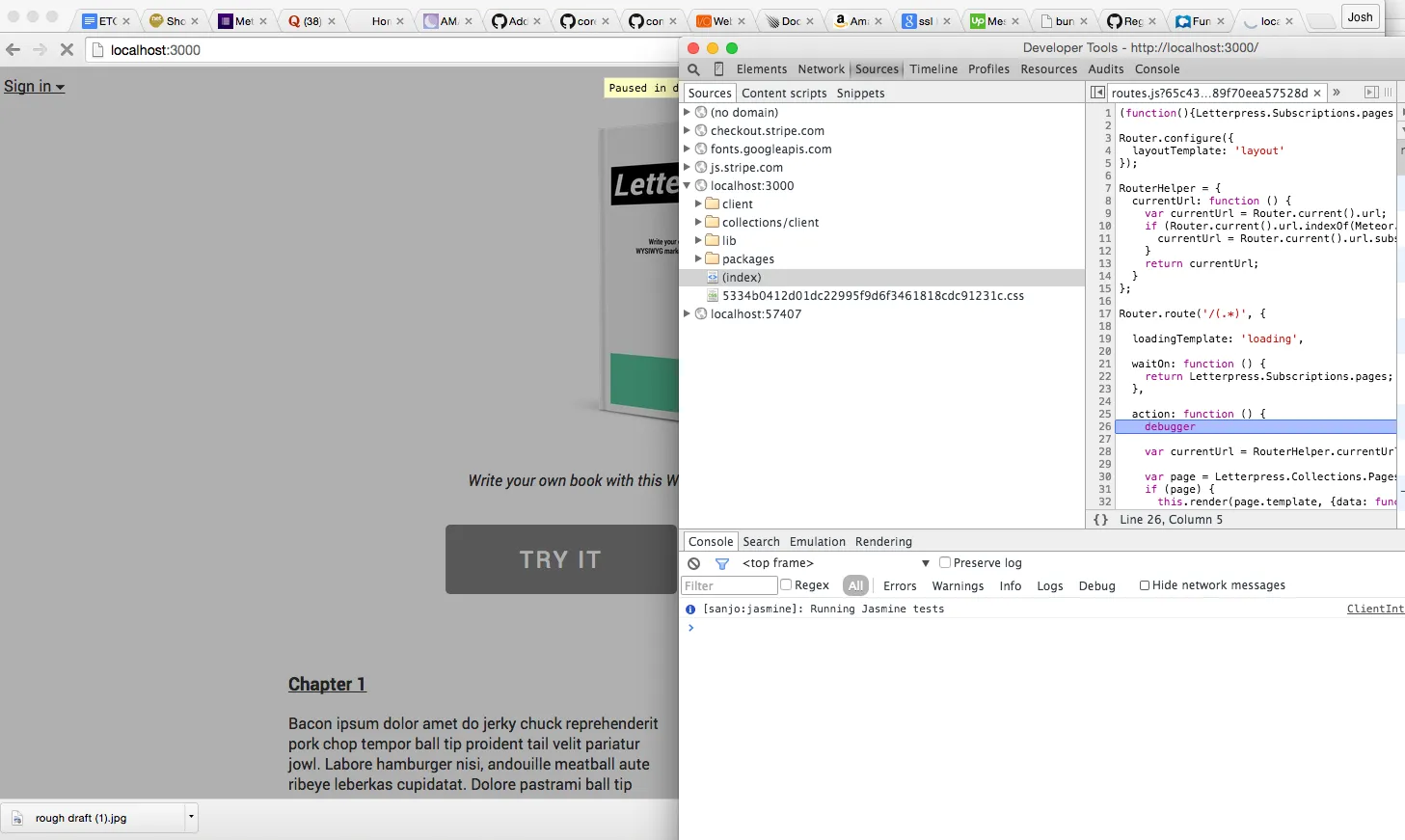Stop page loading in the address bar
Image resolution: width=1405 pixels, height=840 pixels.
(x=66, y=49)
